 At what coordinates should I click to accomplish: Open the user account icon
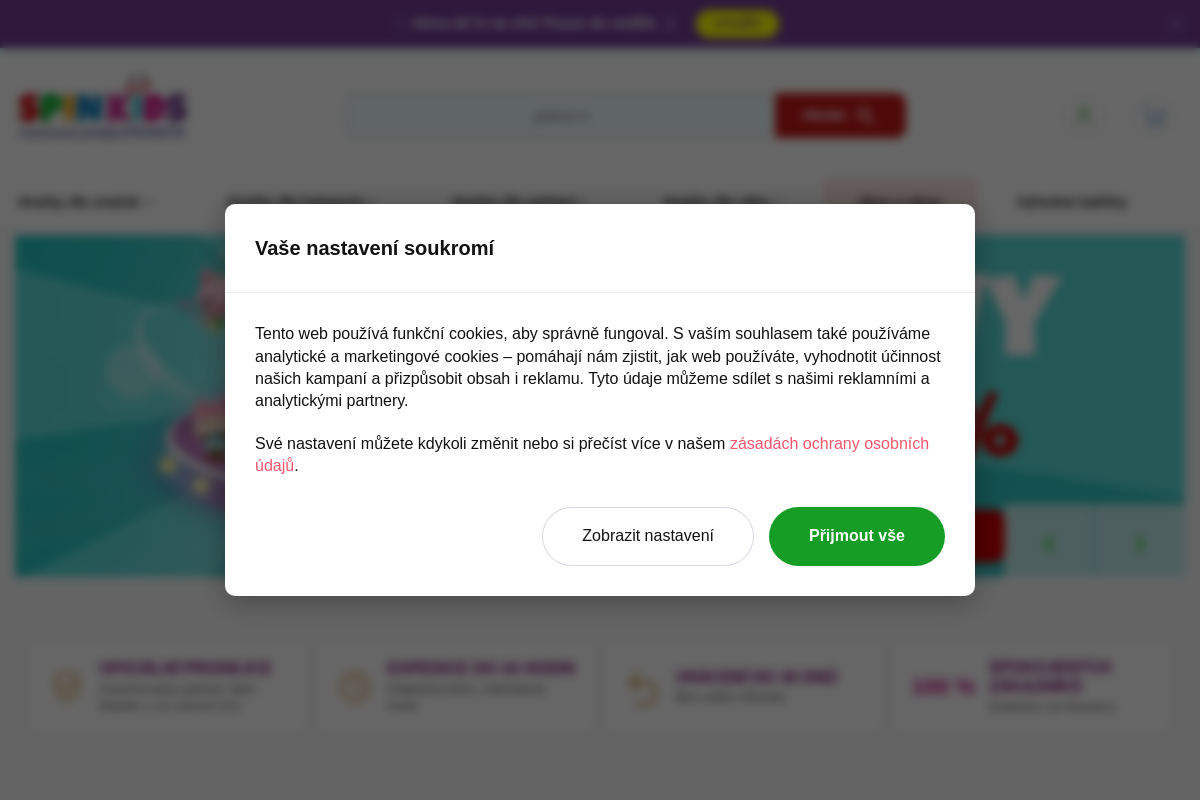pos(1084,116)
